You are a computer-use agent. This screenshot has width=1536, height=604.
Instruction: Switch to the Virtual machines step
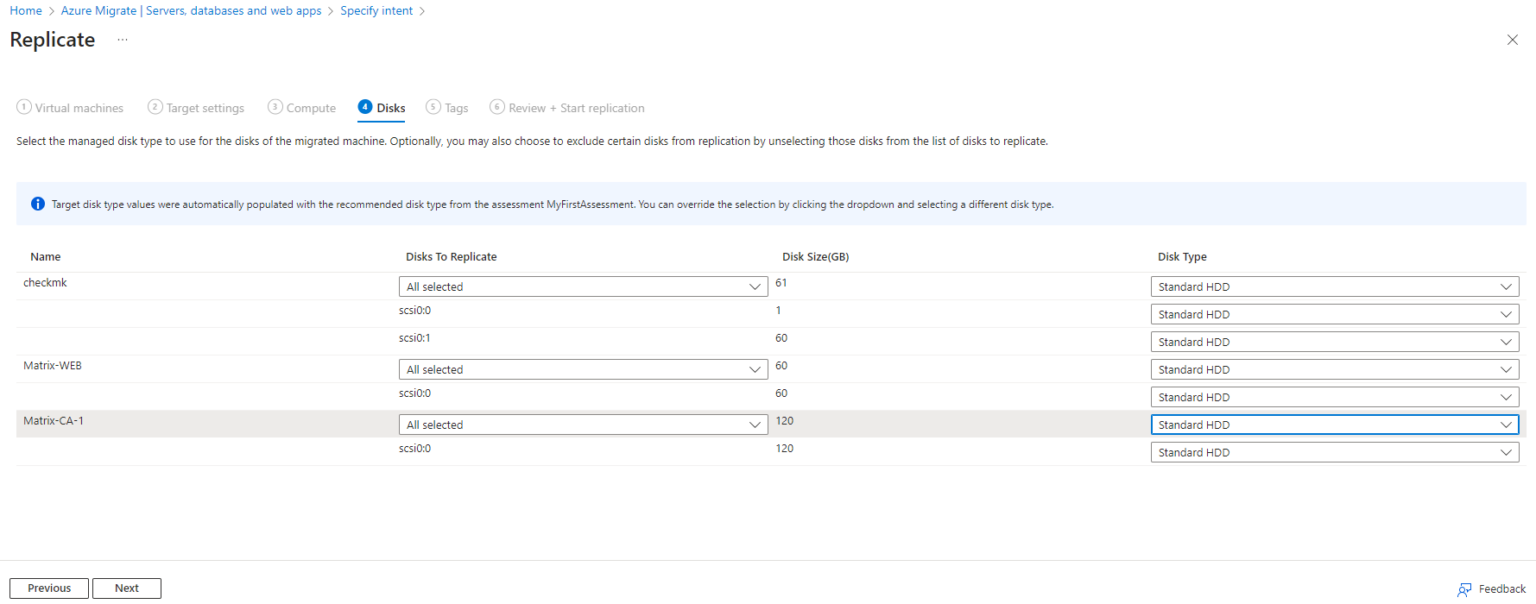(x=70, y=107)
